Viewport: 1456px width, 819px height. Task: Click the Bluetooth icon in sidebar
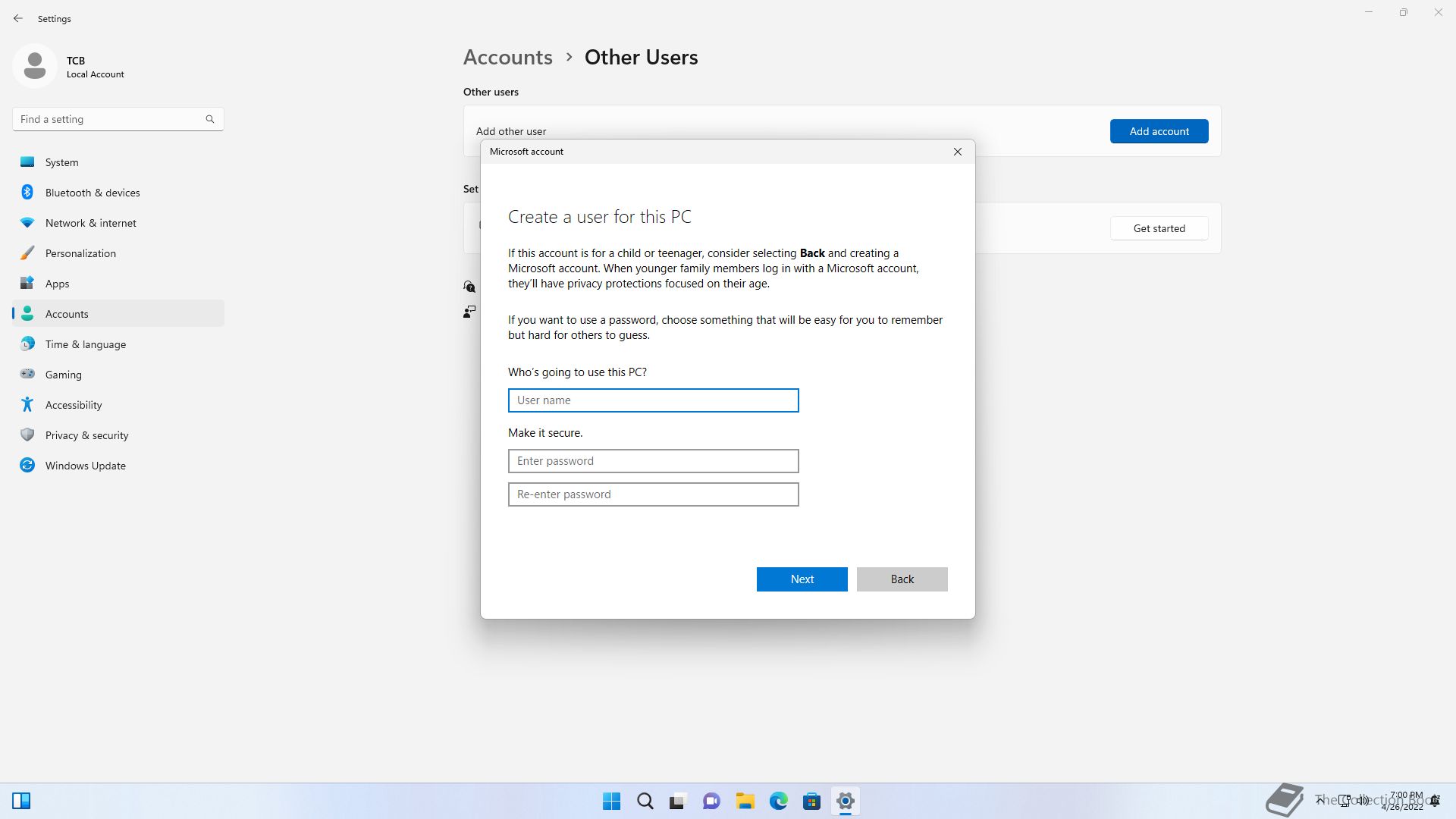point(27,192)
